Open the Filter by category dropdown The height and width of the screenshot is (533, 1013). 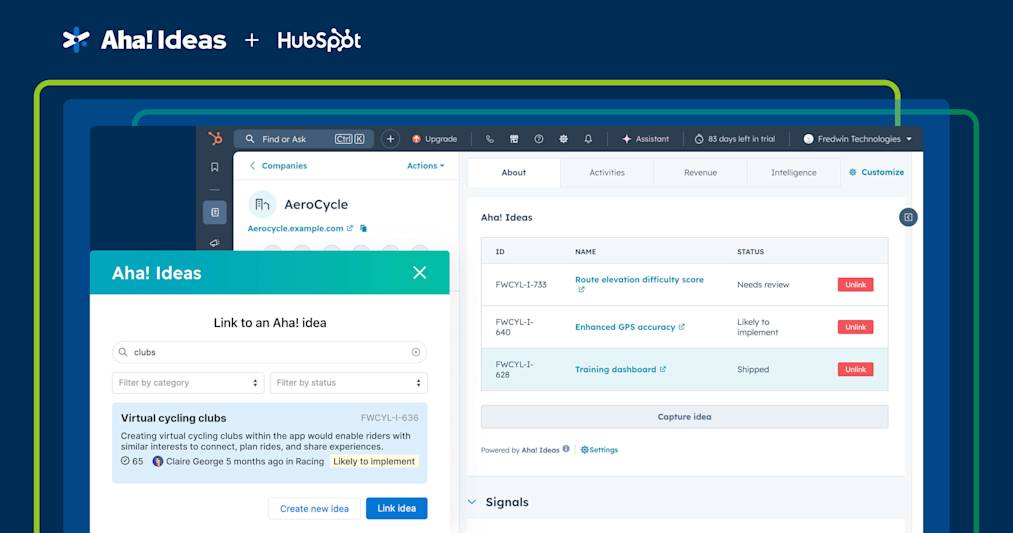(188, 382)
